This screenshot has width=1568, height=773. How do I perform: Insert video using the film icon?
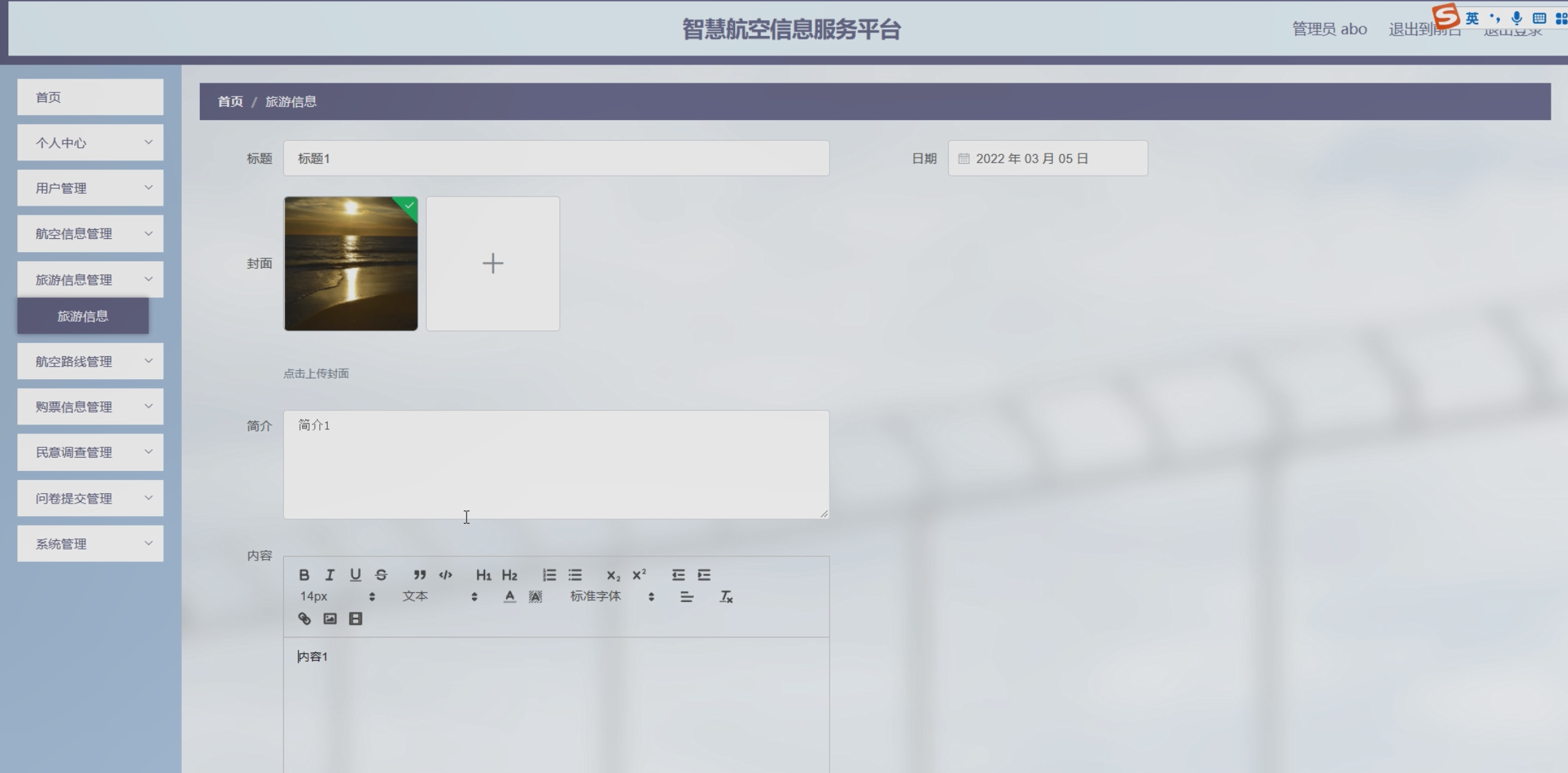(355, 619)
